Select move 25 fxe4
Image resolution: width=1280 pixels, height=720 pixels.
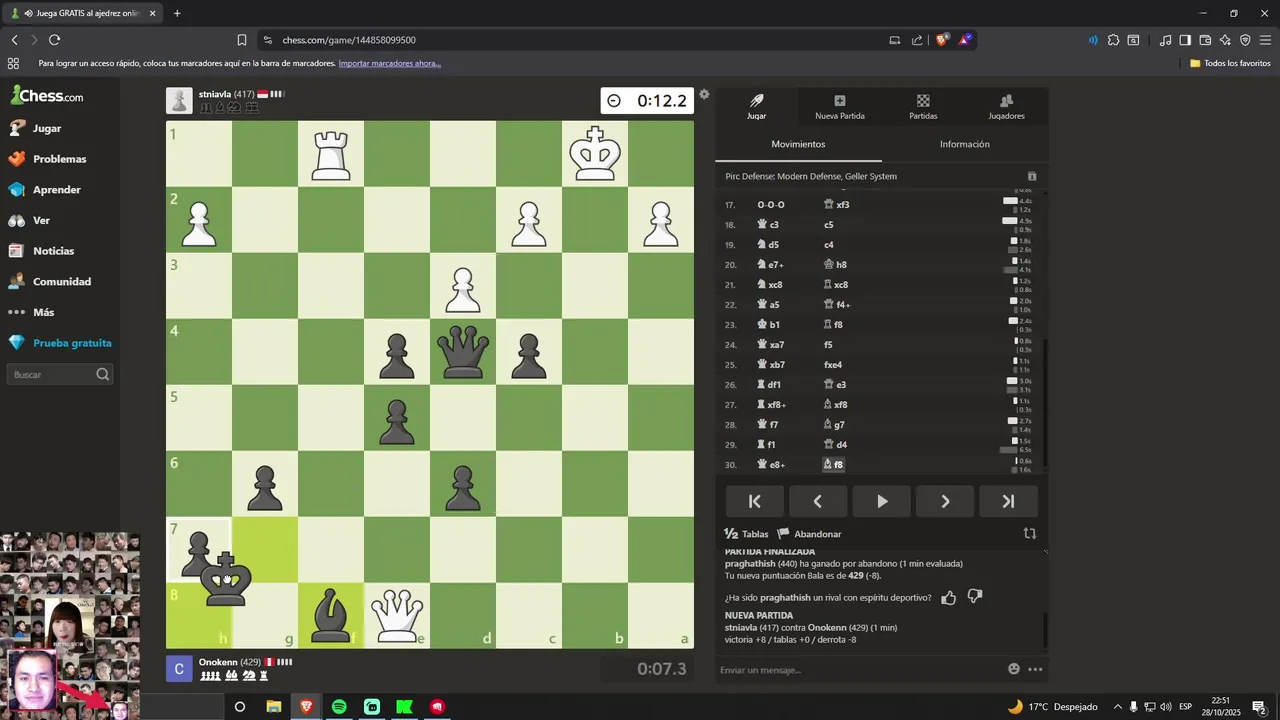tap(833, 364)
